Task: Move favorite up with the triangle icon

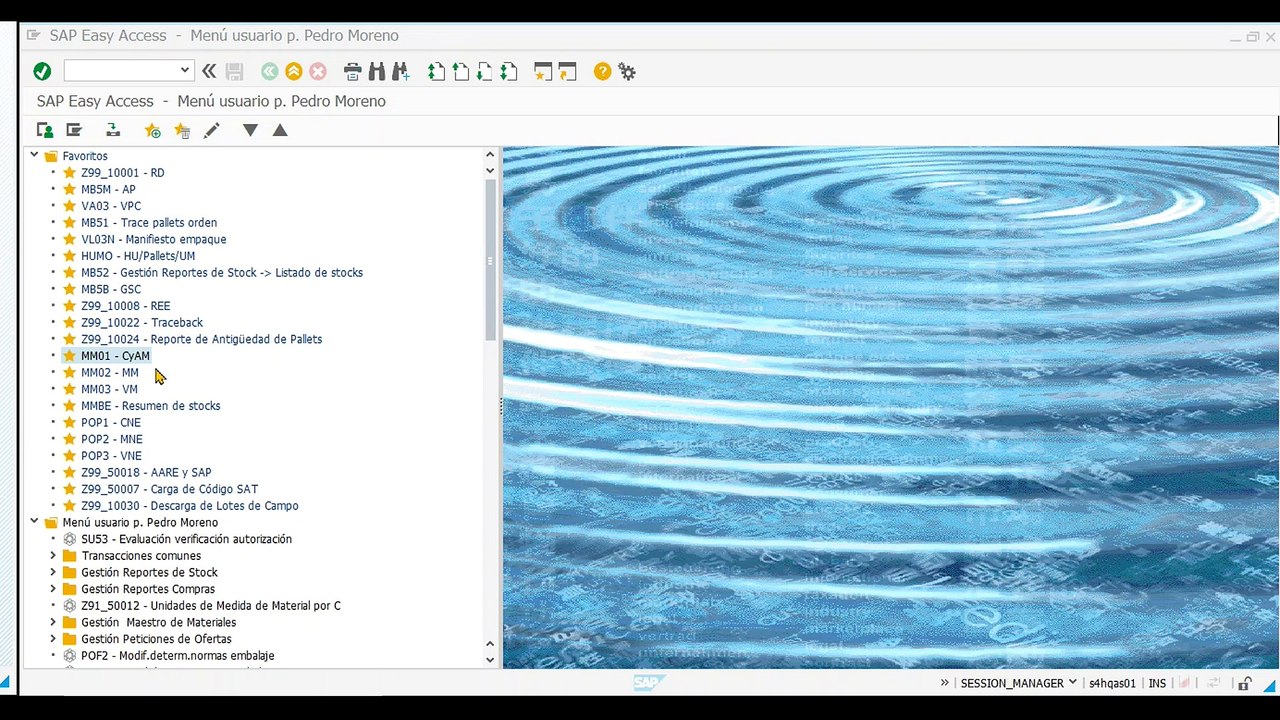Action: [x=280, y=130]
